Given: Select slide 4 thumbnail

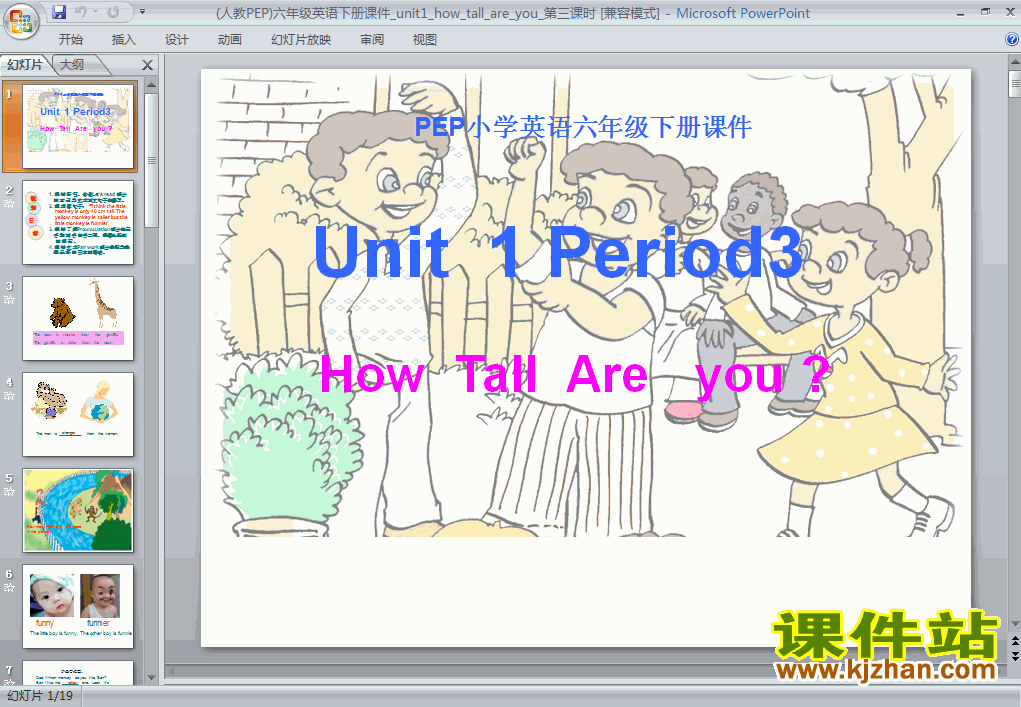Looking at the screenshot, I should click(78, 414).
